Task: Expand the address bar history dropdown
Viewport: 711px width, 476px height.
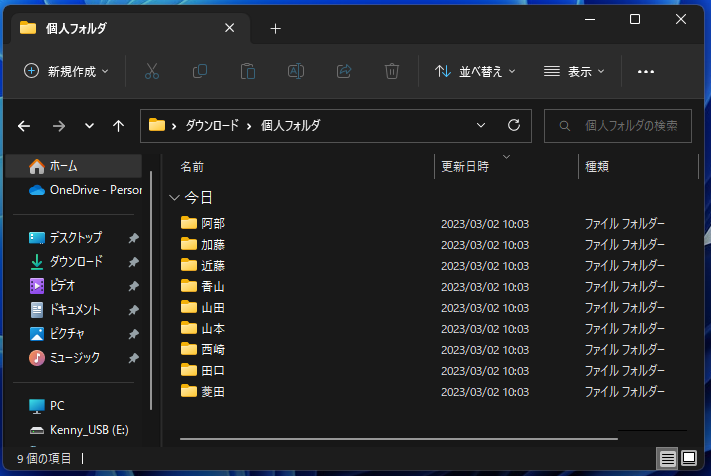Action: [x=481, y=126]
